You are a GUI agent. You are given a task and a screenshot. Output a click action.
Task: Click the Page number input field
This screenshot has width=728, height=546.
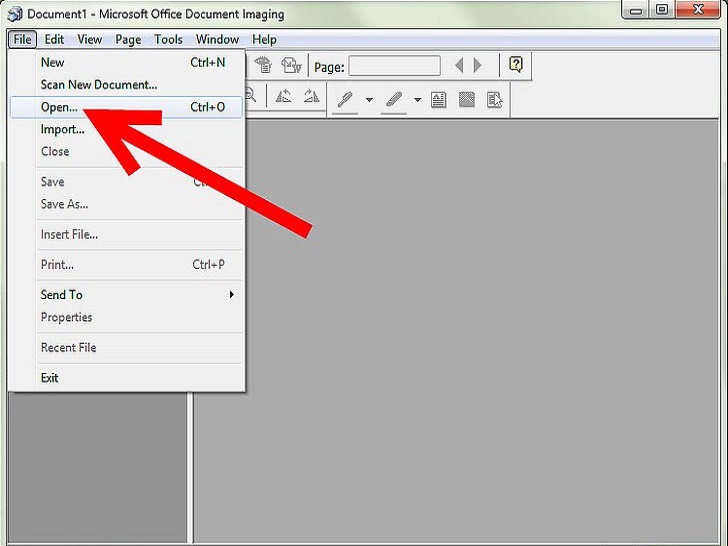tap(395, 65)
